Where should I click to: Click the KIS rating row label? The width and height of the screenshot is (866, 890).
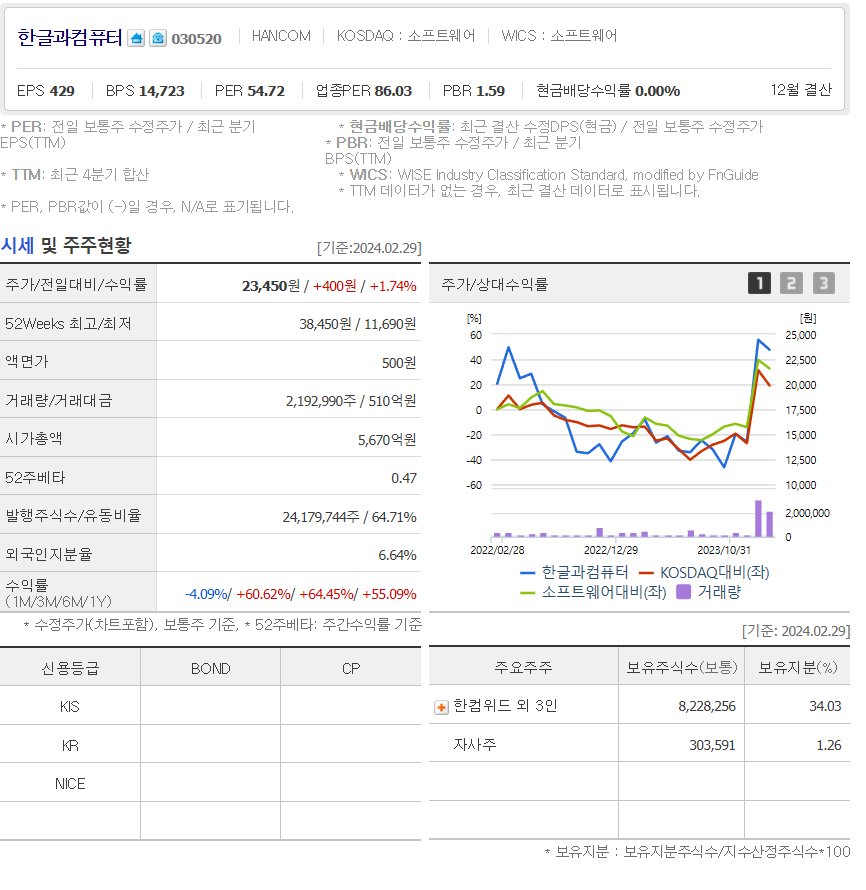pyautogui.click(x=70, y=707)
